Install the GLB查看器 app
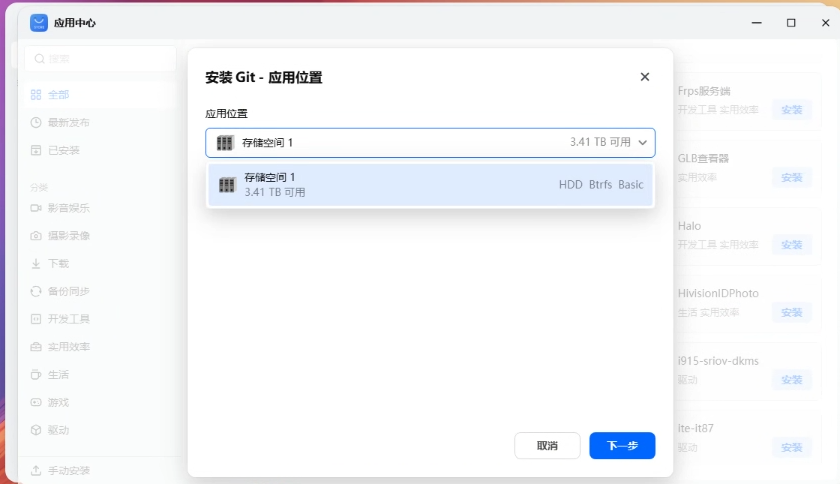The width and height of the screenshot is (840, 484). [x=791, y=177]
